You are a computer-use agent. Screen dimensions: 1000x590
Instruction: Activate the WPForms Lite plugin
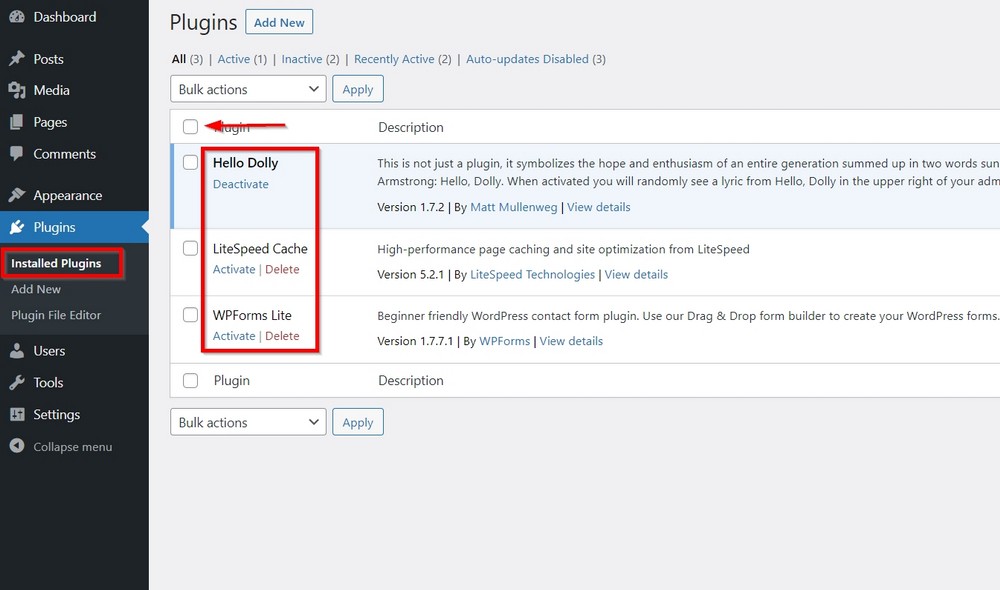pos(233,336)
